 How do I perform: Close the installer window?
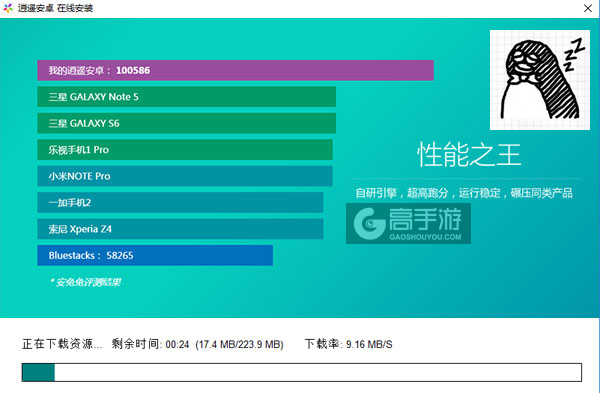tap(587, 8)
